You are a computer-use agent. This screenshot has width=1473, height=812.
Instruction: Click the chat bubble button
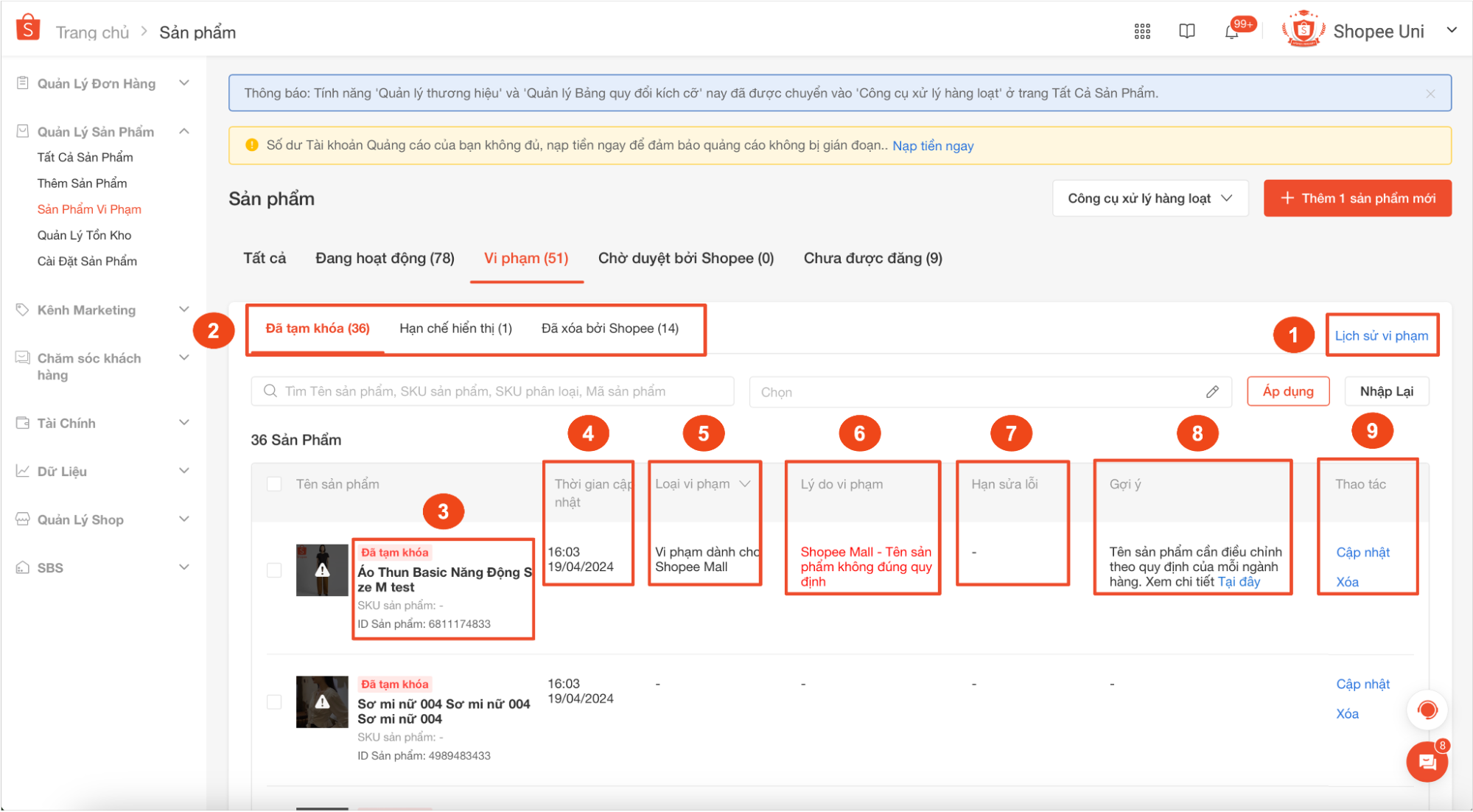pyautogui.click(x=1427, y=763)
